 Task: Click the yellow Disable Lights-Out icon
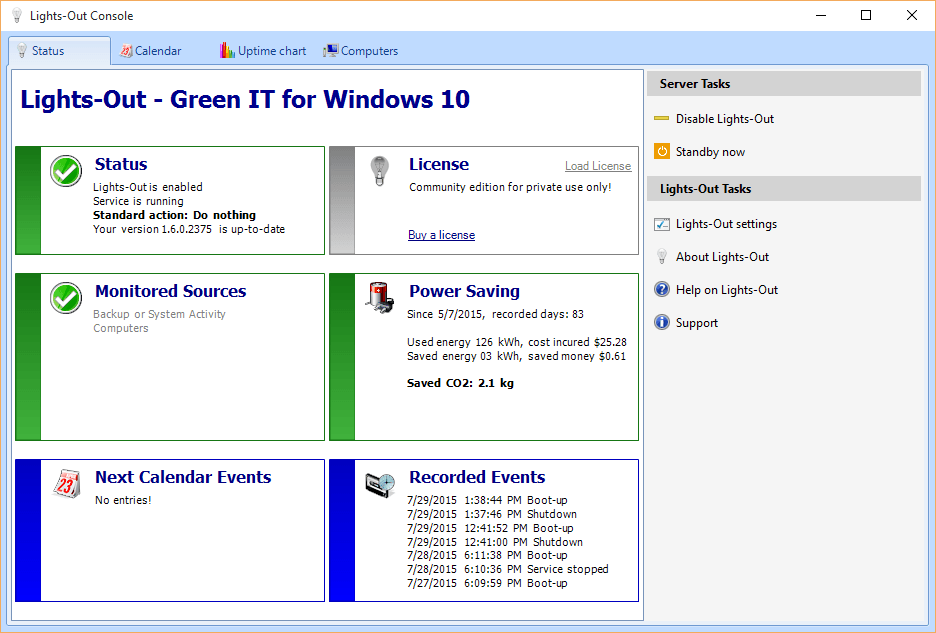tap(661, 118)
